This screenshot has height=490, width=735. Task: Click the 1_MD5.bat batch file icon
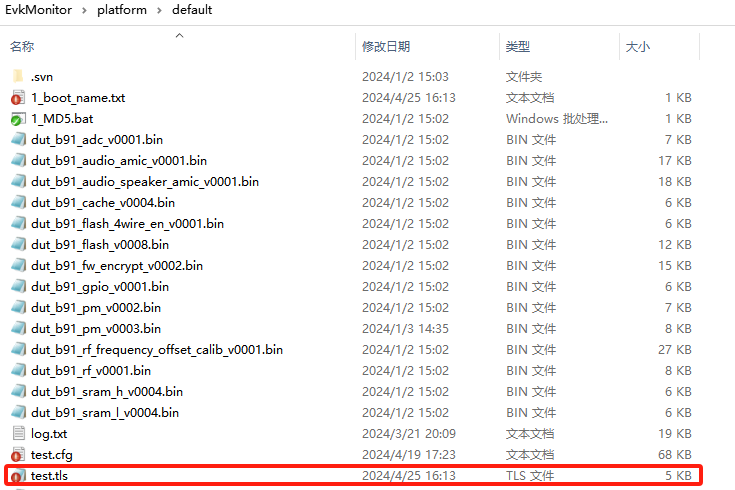[18, 119]
